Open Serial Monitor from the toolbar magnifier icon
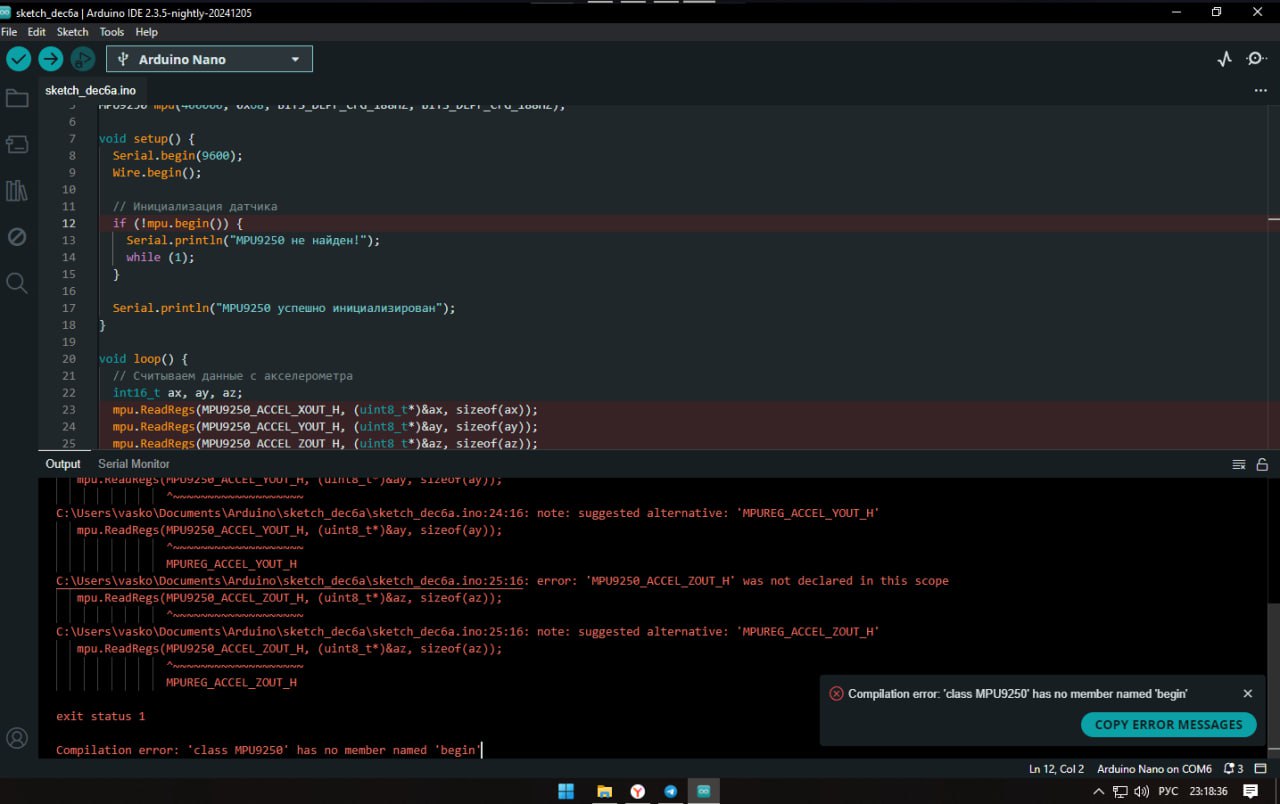The width and height of the screenshot is (1280, 804). click(x=1257, y=59)
